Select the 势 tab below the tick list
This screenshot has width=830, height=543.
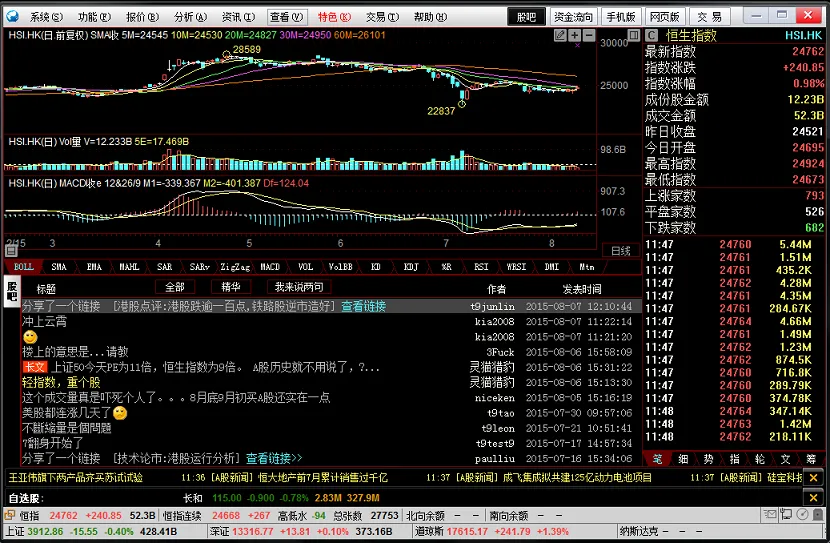(708, 459)
